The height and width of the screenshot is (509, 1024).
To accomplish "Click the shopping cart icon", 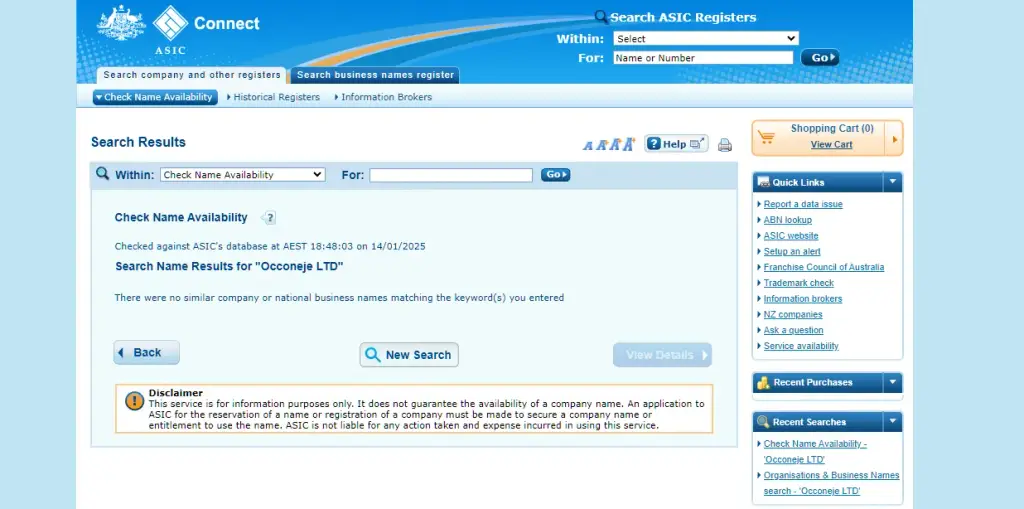I will (766, 137).
